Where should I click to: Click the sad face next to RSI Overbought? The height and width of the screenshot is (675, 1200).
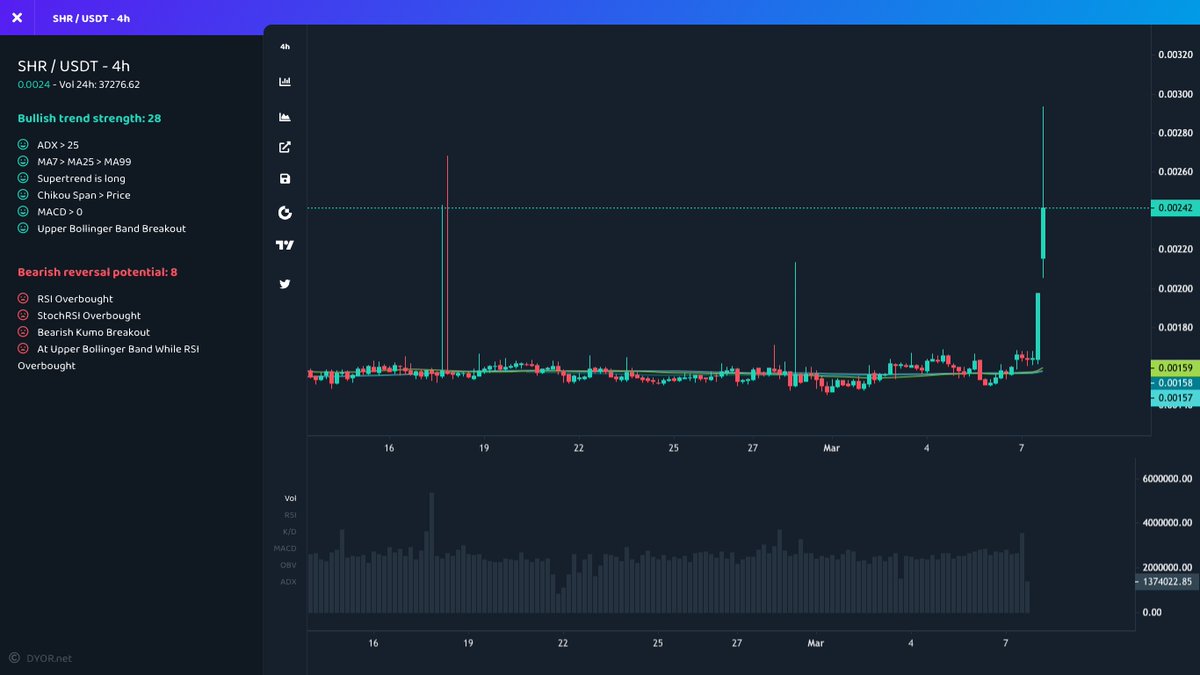(23, 299)
